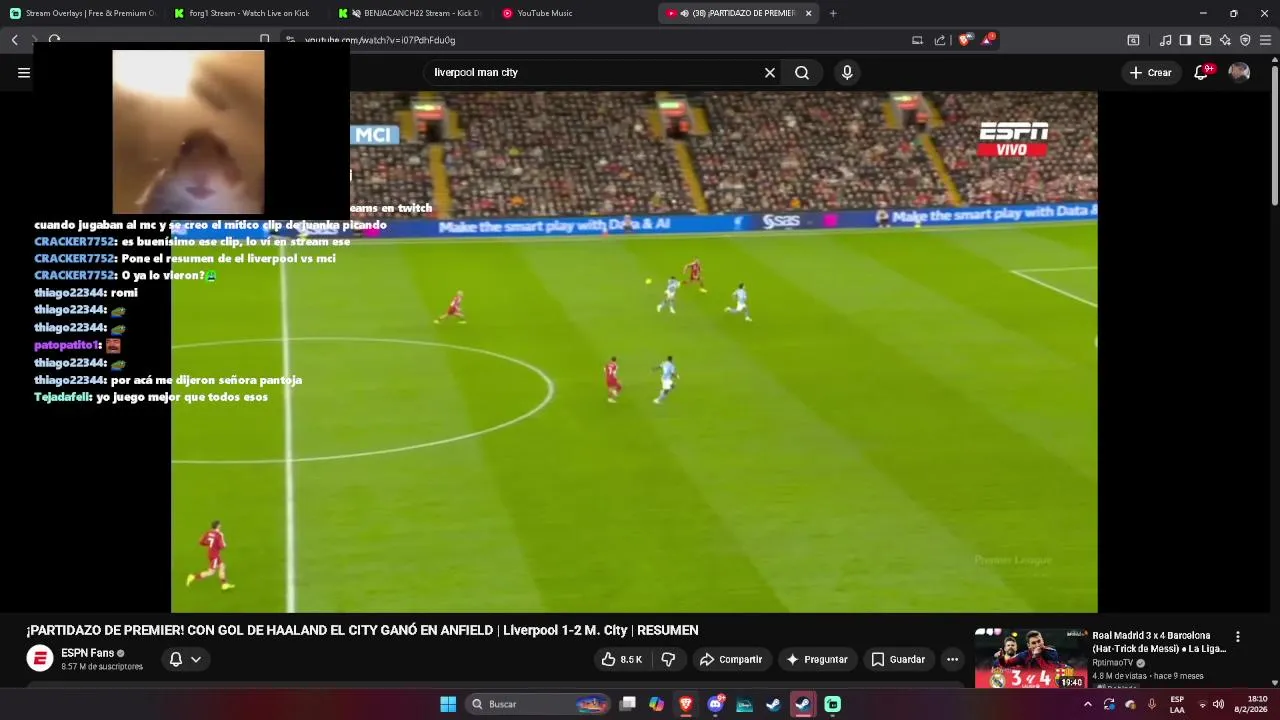Toggle the browser sidebar panel

(x=1185, y=40)
